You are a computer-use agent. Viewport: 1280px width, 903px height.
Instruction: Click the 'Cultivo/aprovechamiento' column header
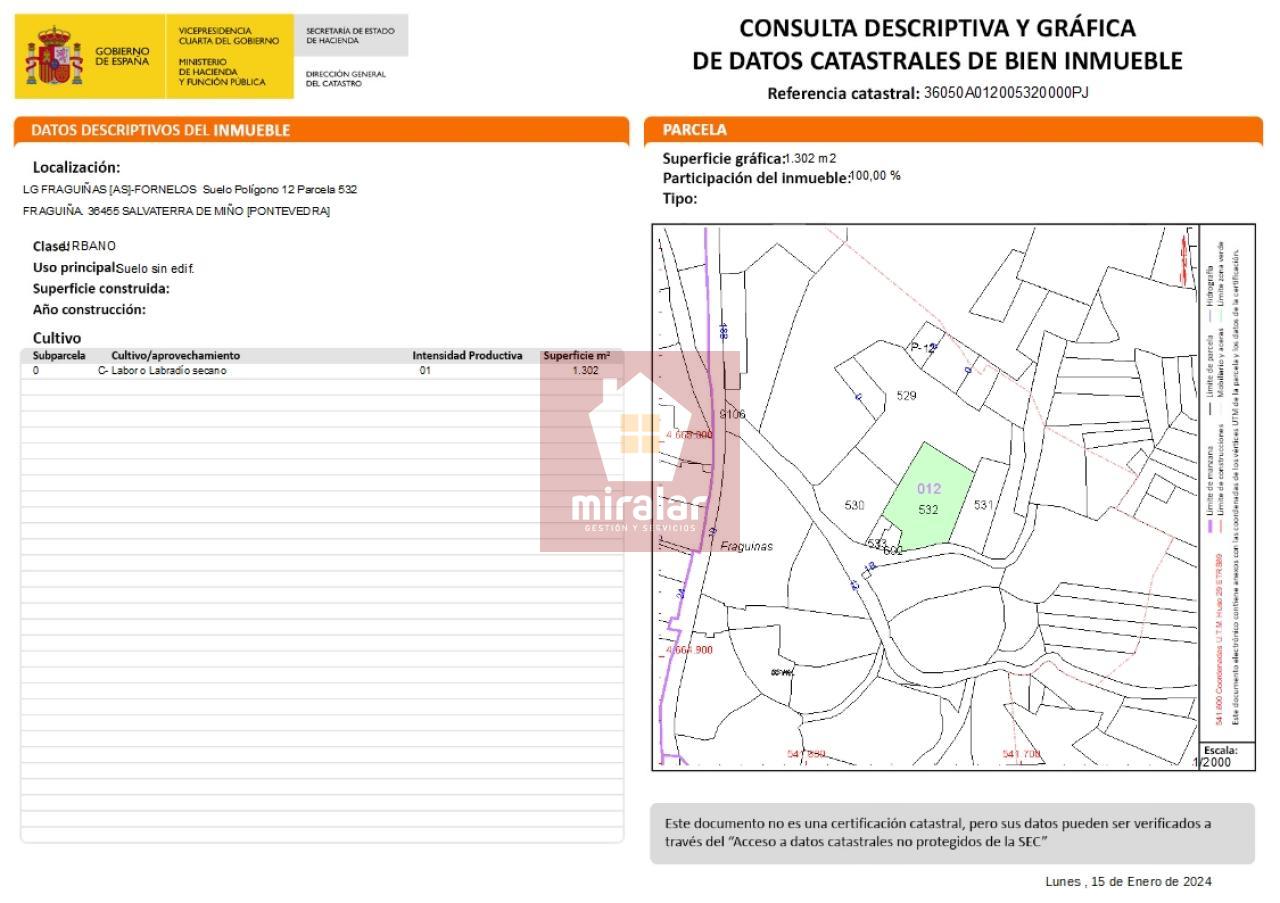(x=175, y=355)
